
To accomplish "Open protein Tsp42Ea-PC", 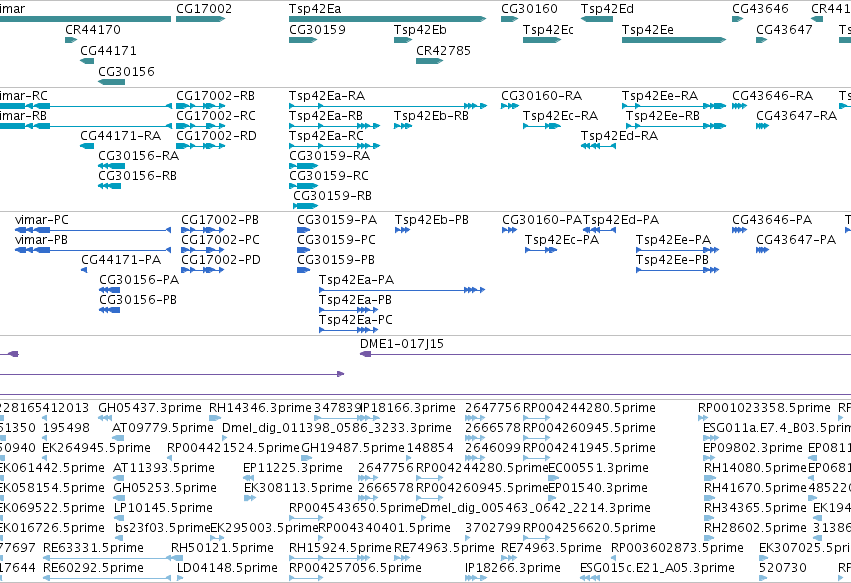I will pyautogui.click(x=355, y=320).
